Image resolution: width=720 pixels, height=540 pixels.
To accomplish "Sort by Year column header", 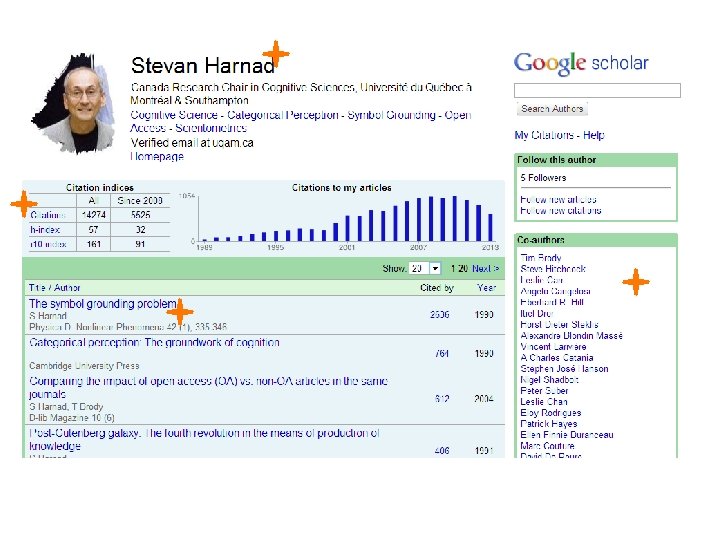I will click(486, 288).
